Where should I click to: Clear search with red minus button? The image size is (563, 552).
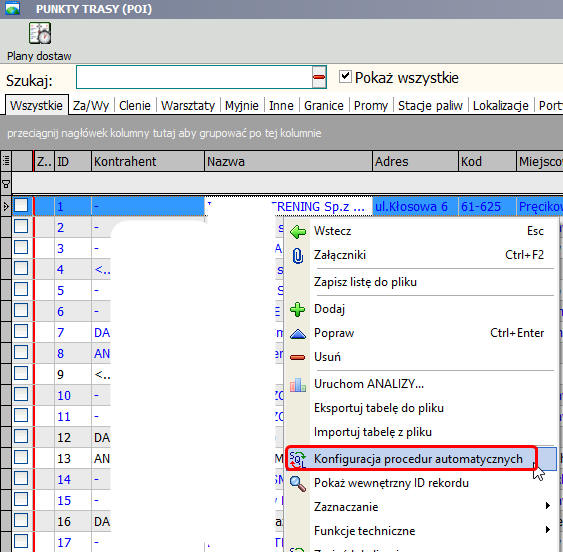click(319, 77)
